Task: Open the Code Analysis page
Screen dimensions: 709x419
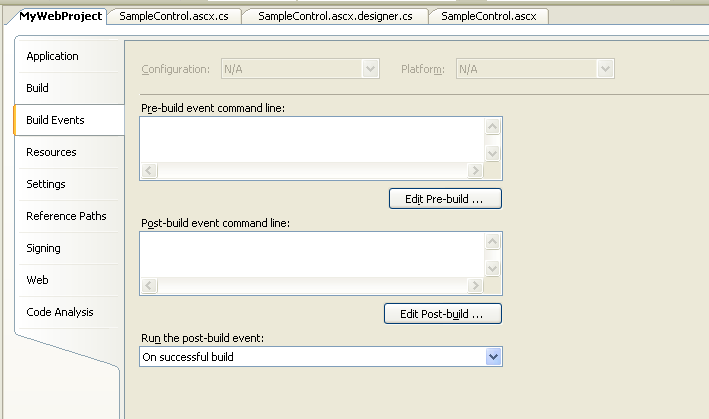Action: (60, 312)
